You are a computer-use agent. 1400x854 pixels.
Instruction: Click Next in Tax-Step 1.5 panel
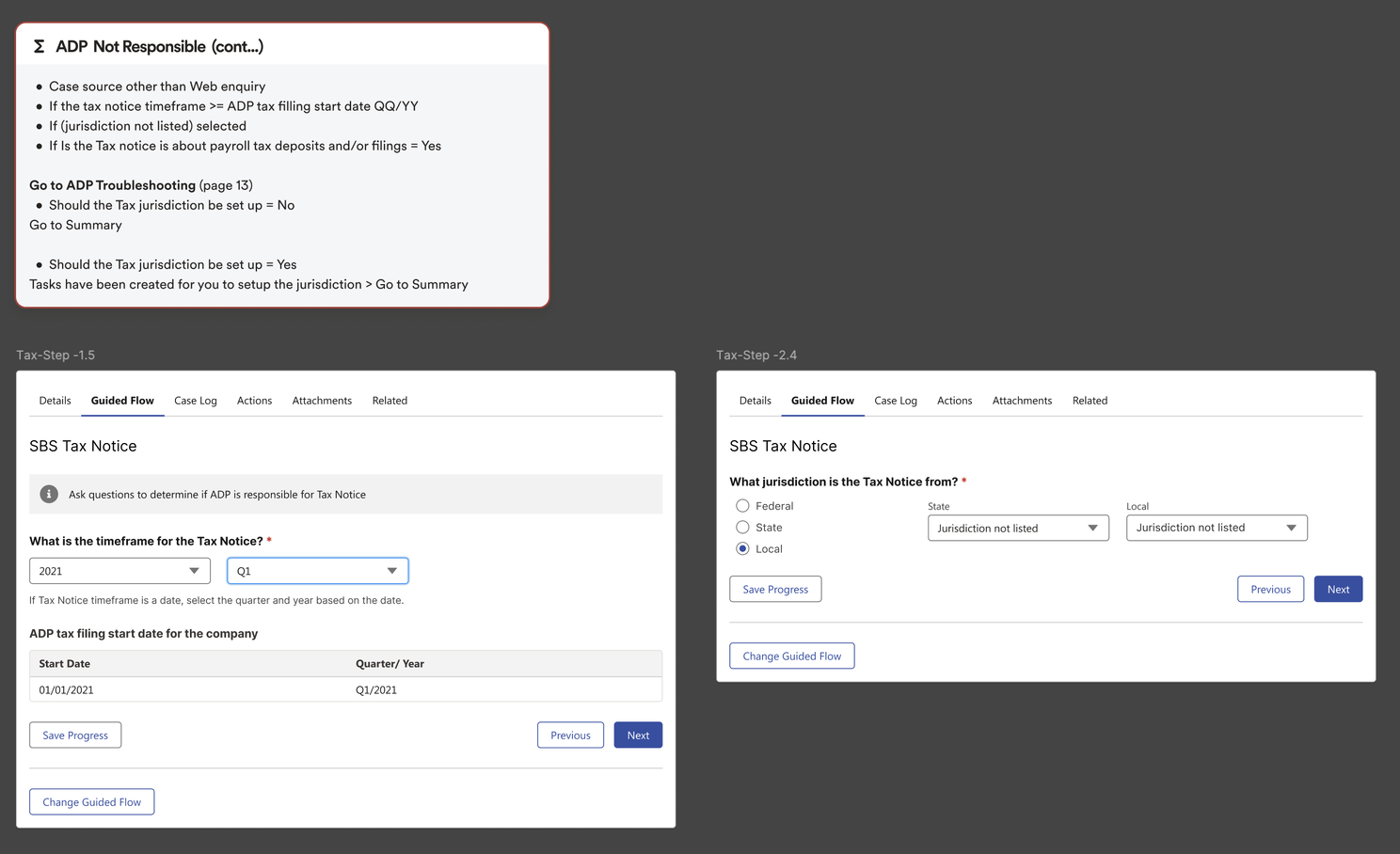[638, 735]
